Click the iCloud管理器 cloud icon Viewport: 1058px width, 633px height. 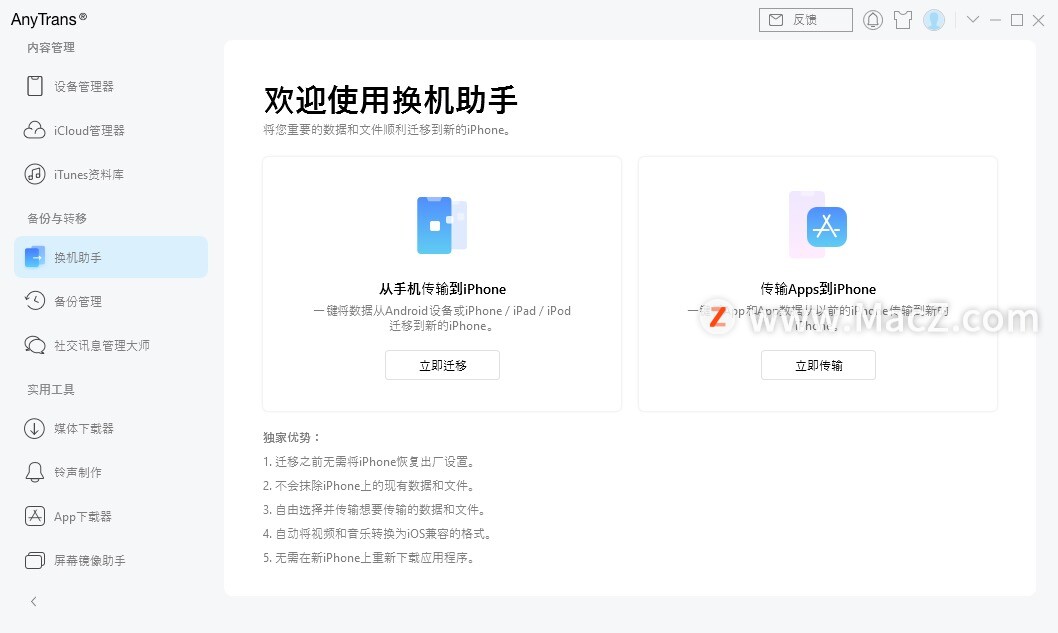(34, 130)
